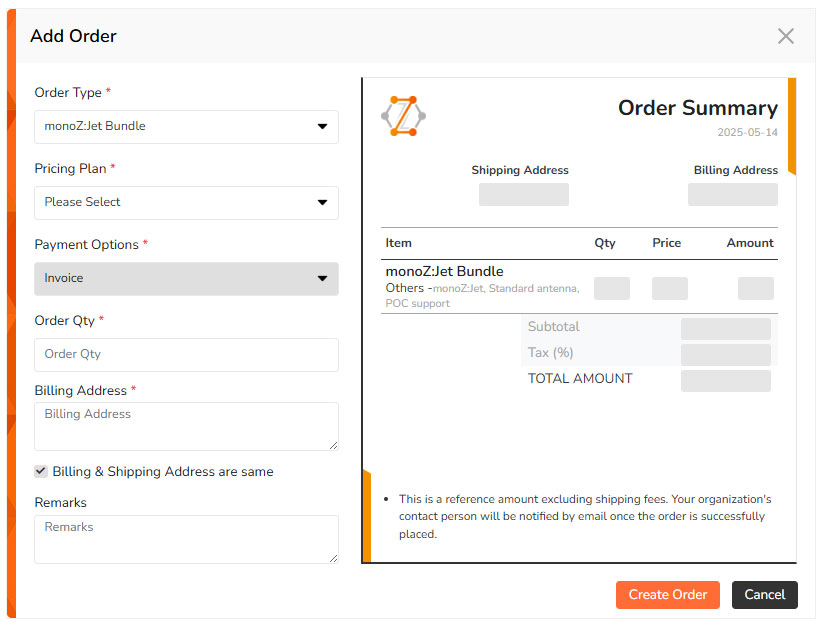Viewport: 820px width, 622px height.
Task: Cancel the order form
Action: (764, 594)
